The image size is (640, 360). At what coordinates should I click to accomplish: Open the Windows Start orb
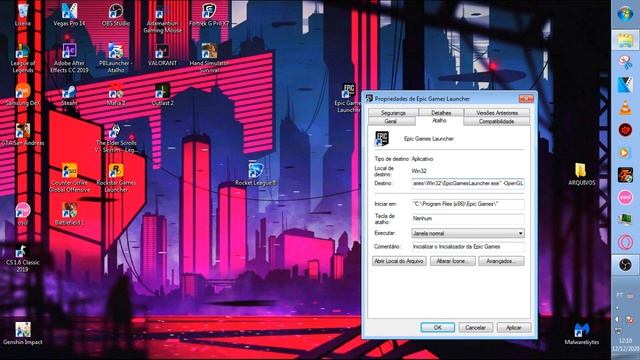coord(625,13)
